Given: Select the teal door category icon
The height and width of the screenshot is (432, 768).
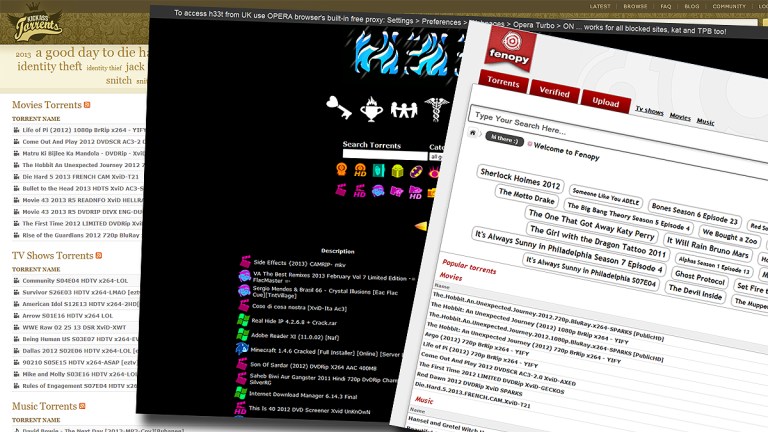Looking at the screenshot, I should tap(379, 170).
